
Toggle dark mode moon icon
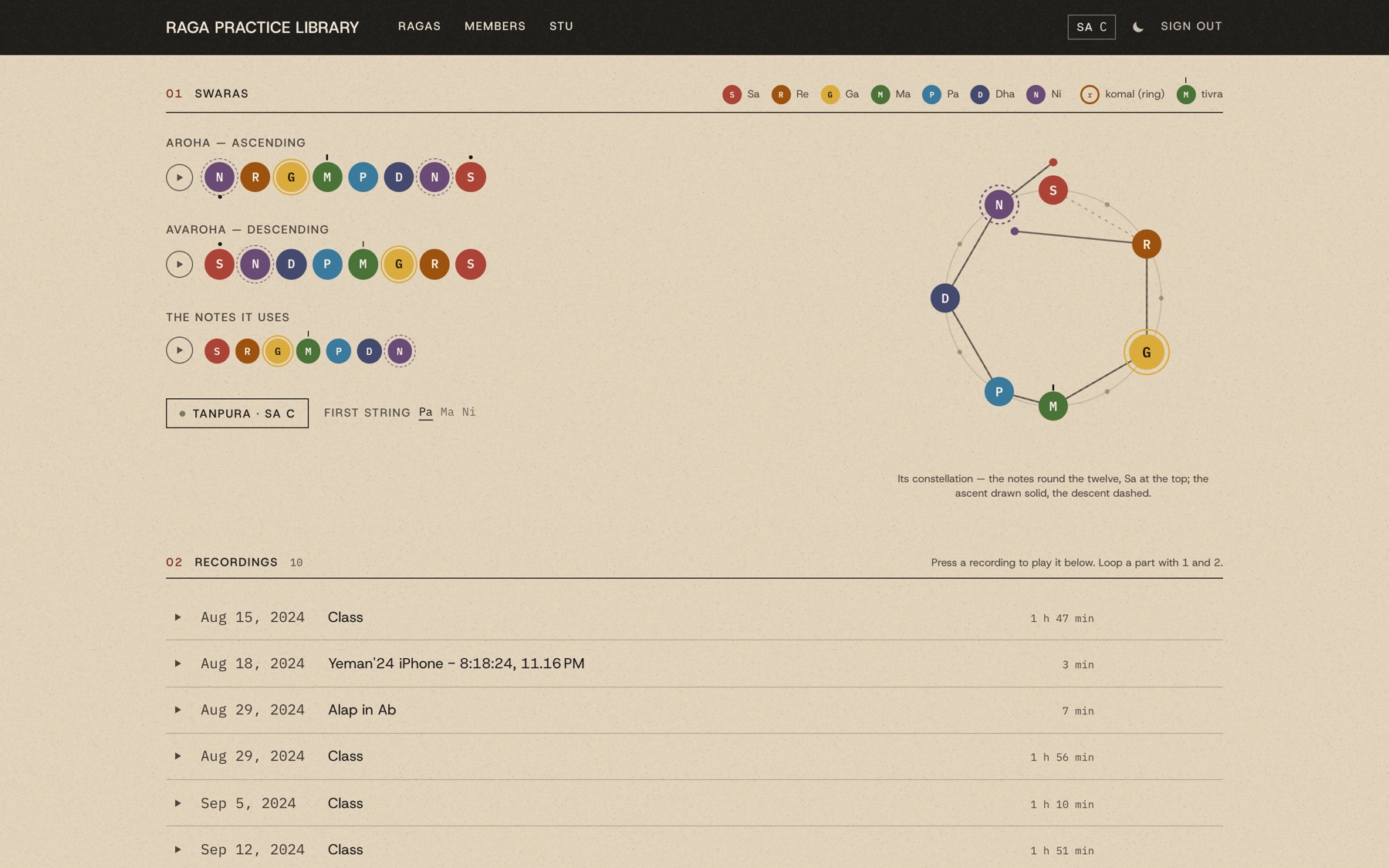(x=1137, y=27)
